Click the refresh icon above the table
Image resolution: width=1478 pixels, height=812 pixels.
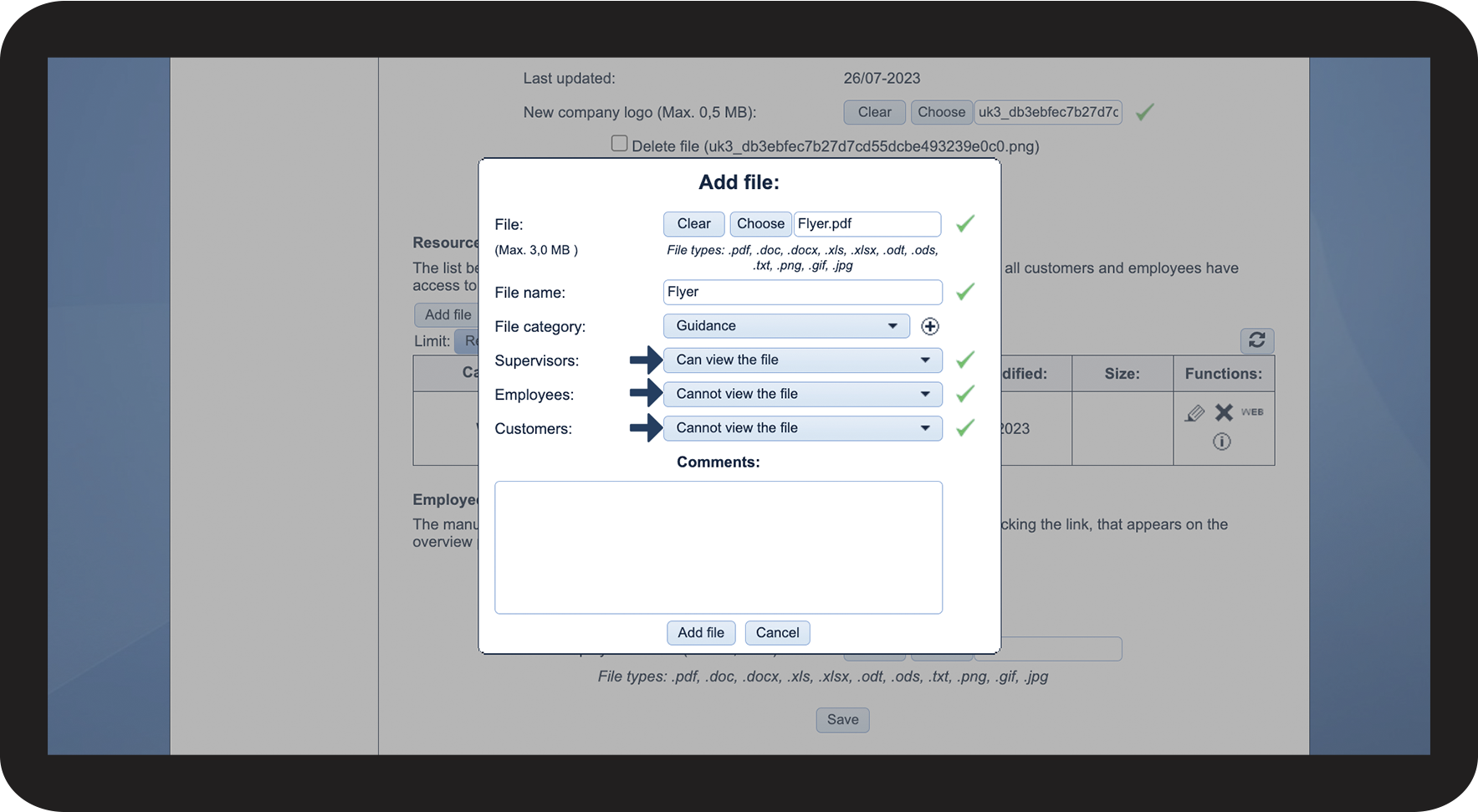click(1256, 340)
